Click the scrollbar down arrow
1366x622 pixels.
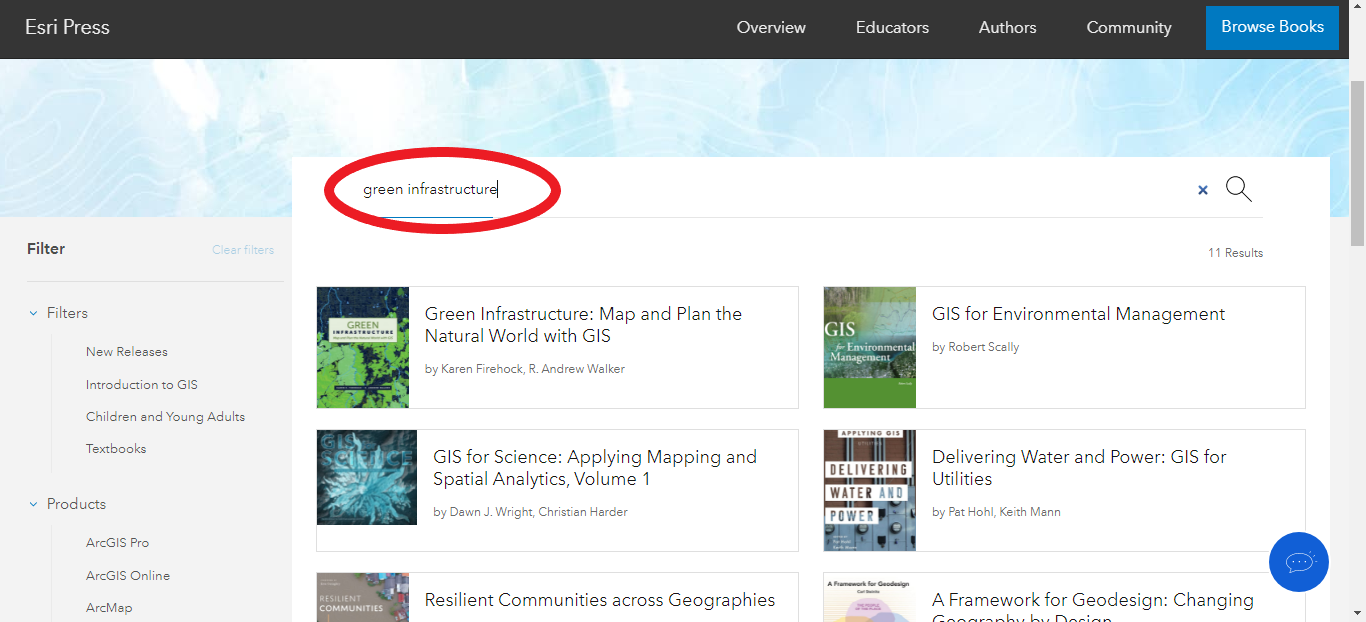tap(1357, 612)
